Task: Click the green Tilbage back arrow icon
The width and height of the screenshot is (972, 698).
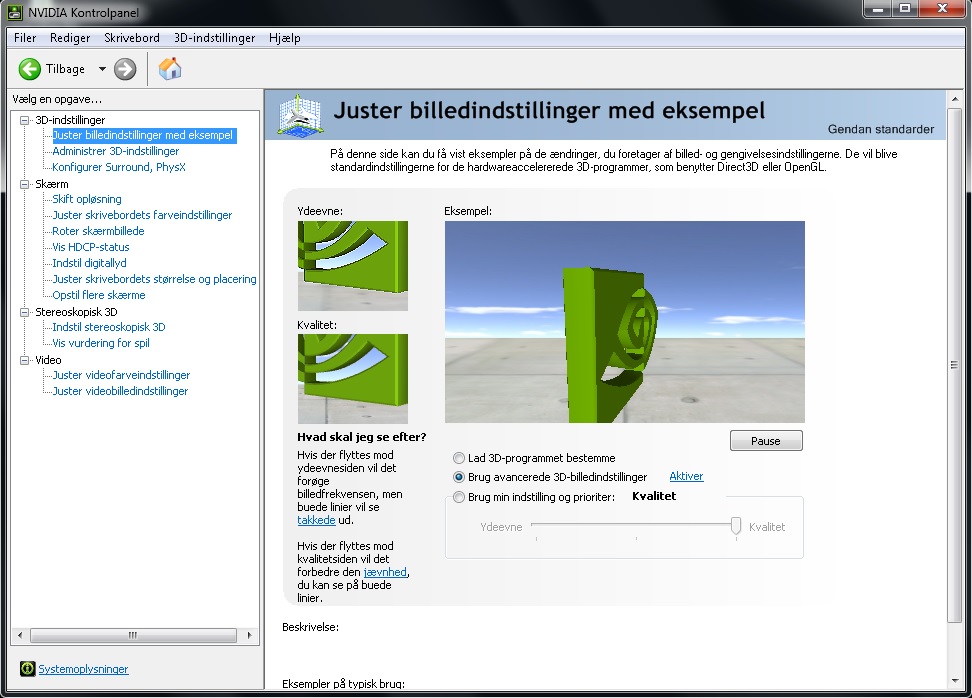Action: pos(29,69)
